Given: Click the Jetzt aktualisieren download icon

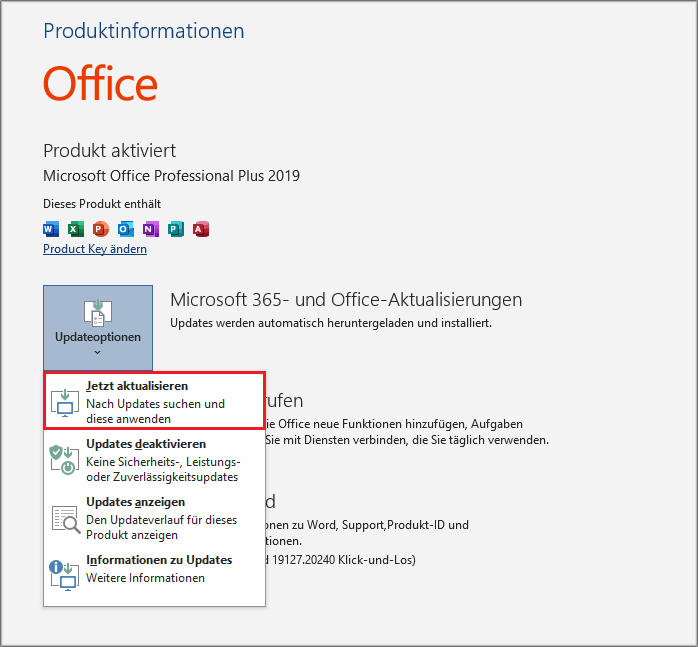Looking at the screenshot, I should click(65, 403).
